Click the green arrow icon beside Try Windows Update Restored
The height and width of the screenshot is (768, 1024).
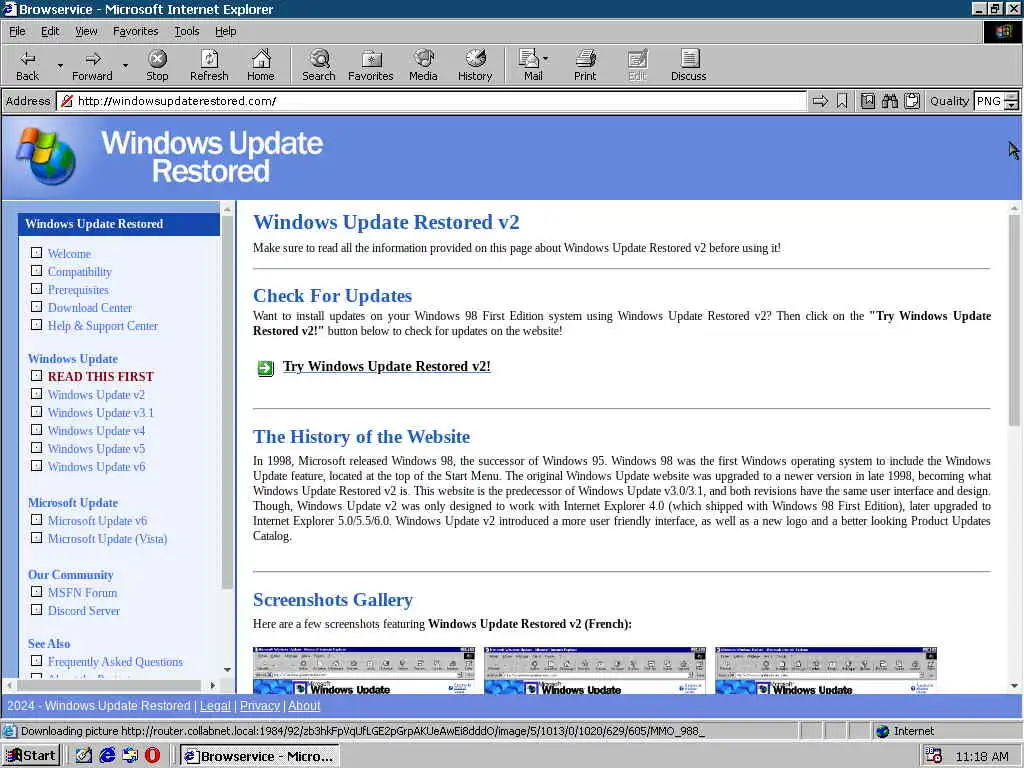[265, 368]
